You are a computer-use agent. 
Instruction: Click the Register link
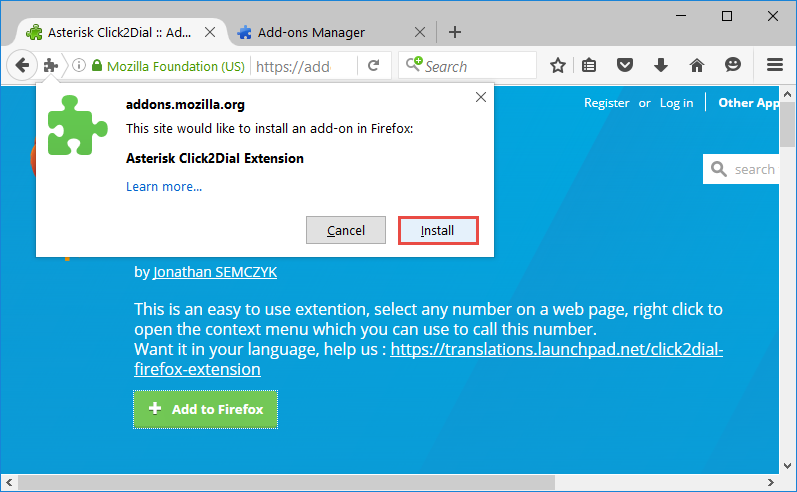pyautogui.click(x=606, y=103)
